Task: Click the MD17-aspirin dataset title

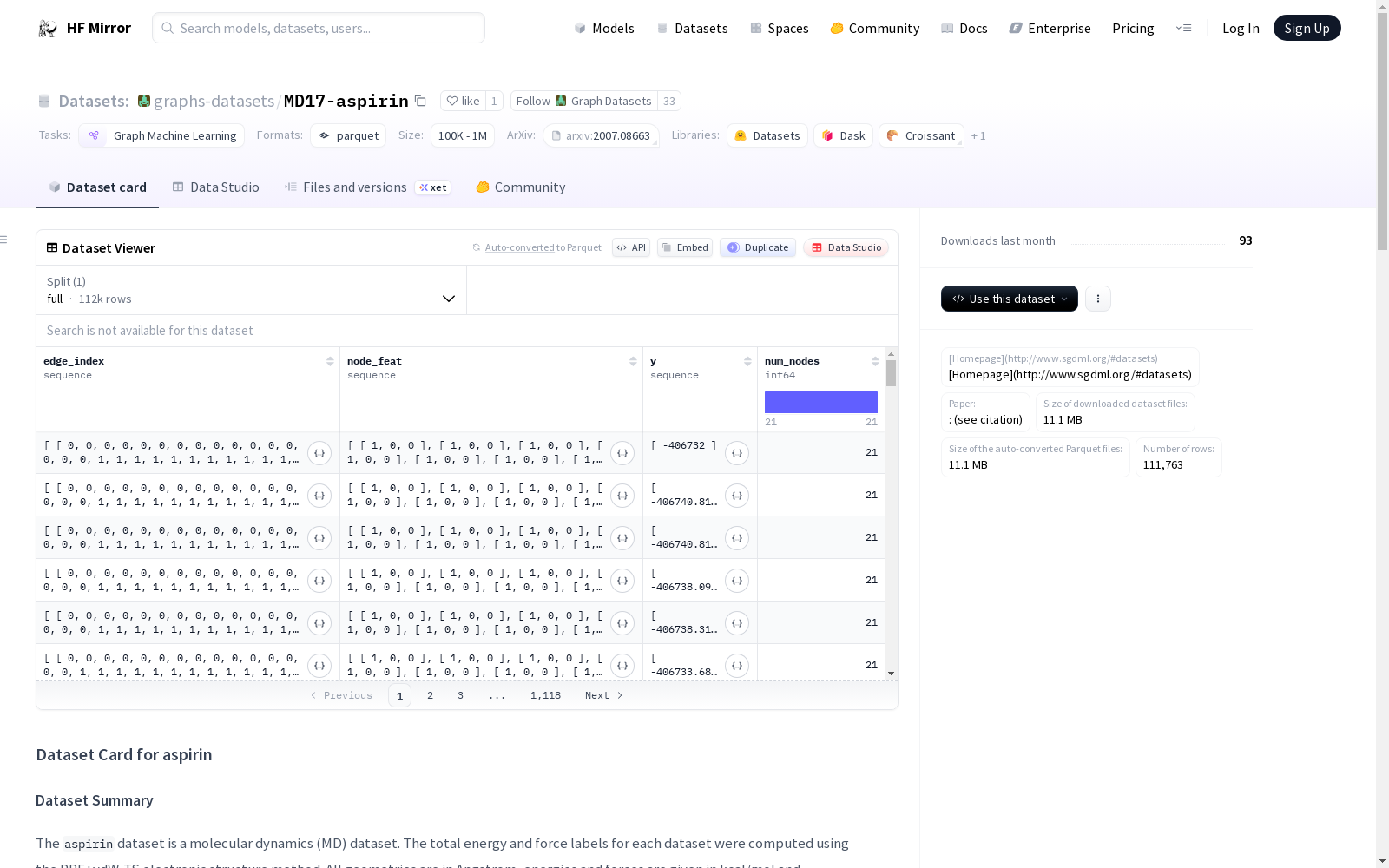Action: 346,101
